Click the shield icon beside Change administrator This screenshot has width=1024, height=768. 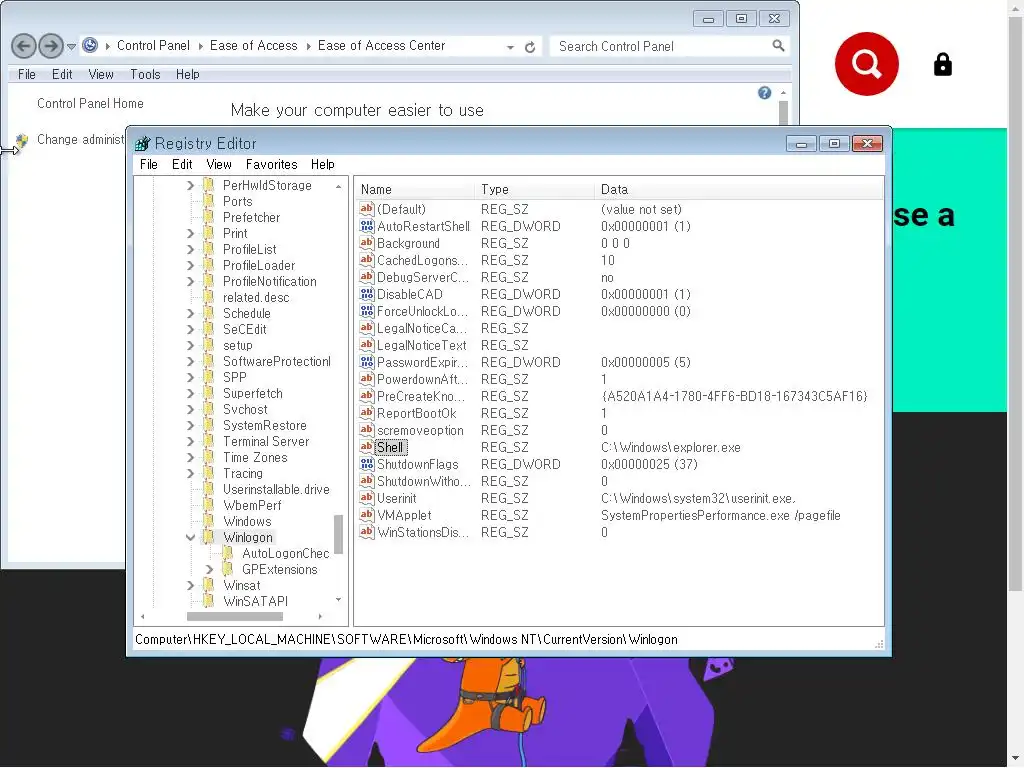click(x=22, y=140)
